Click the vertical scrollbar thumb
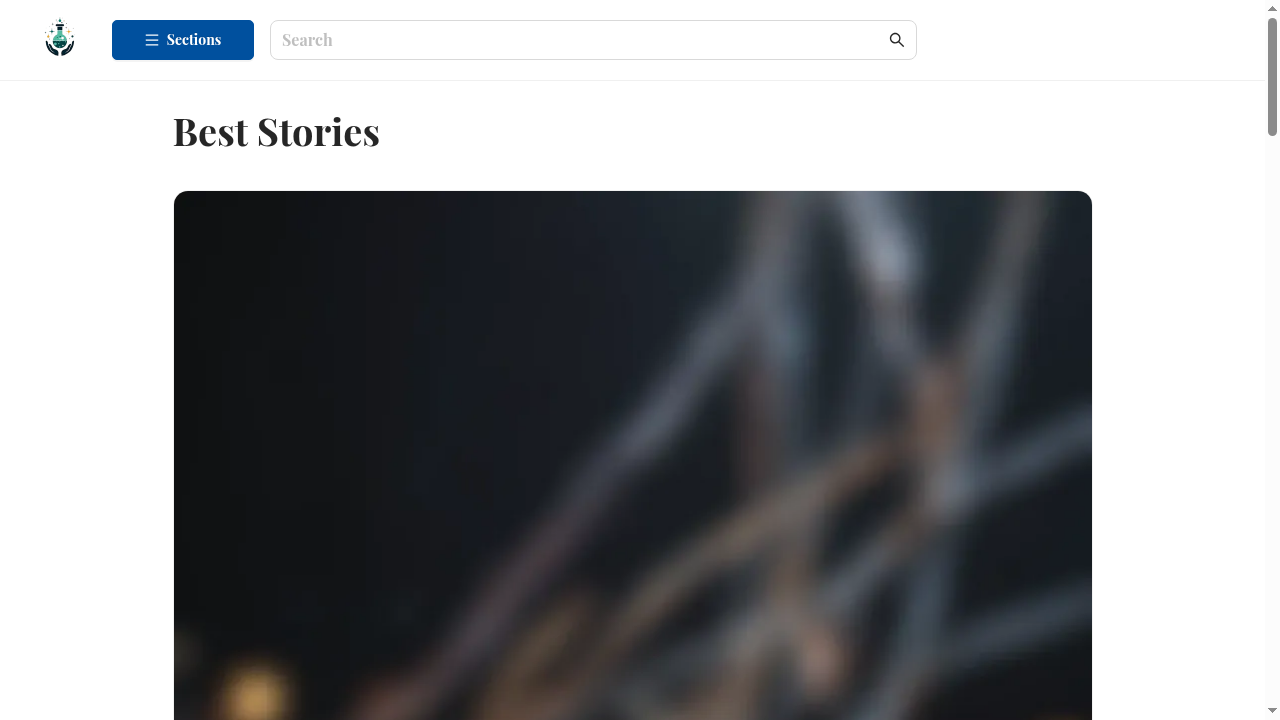The height and width of the screenshot is (720, 1280). click(1272, 76)
